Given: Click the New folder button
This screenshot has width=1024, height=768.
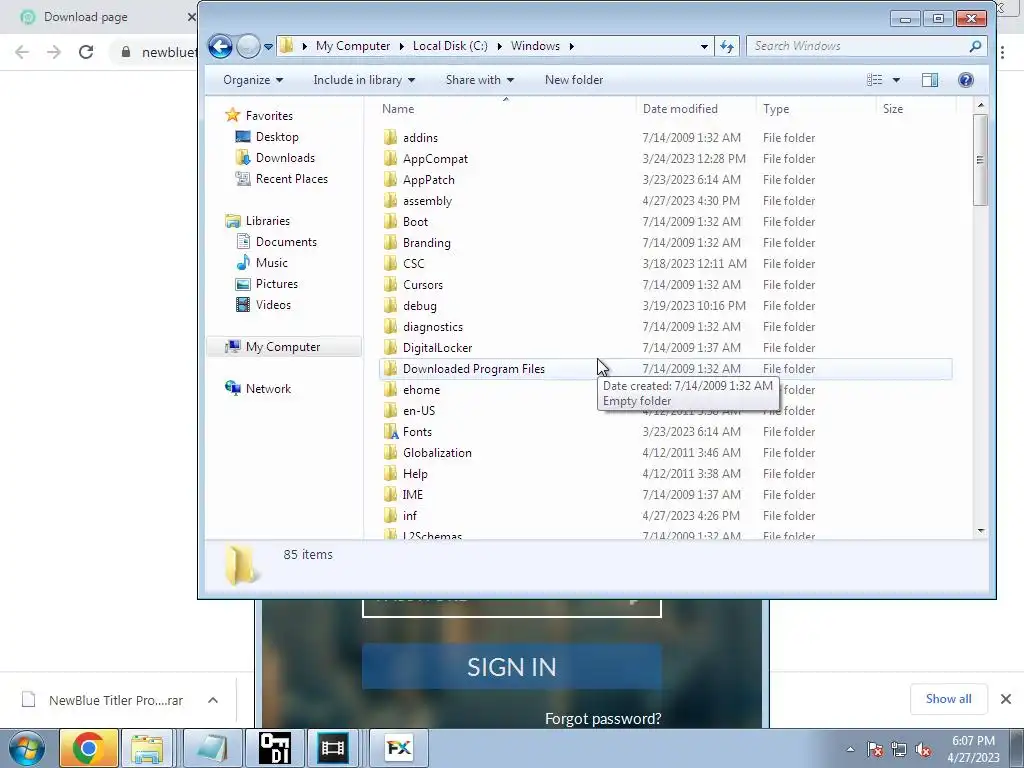Looking at the screenshot, I should tap(574, 80).
